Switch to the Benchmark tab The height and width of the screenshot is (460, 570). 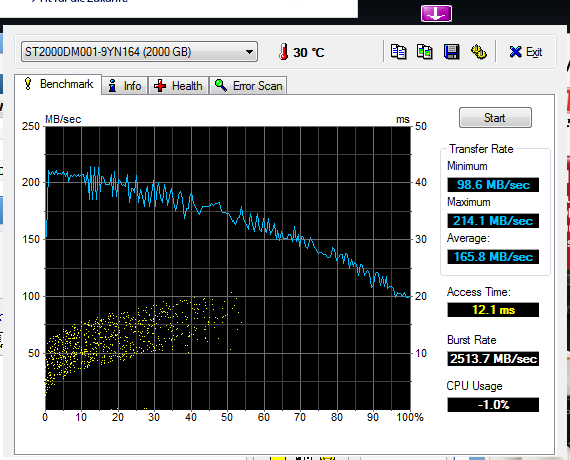(x=58, y=84)
